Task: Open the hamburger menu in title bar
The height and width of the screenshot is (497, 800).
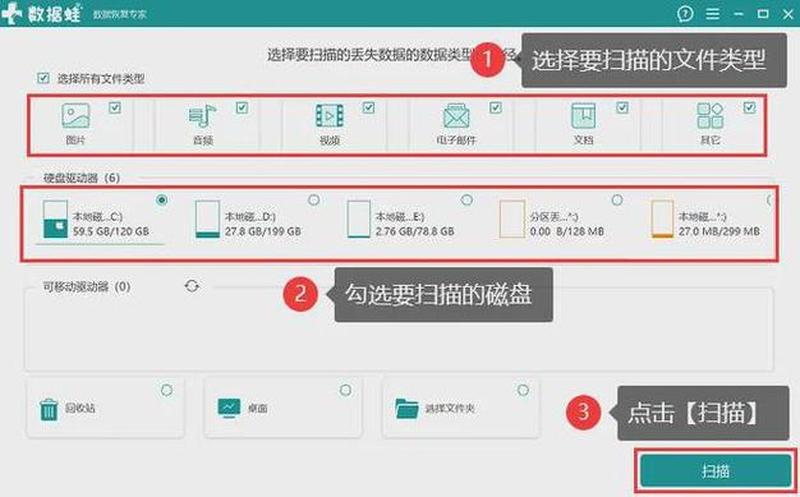Action: point(713,14)
